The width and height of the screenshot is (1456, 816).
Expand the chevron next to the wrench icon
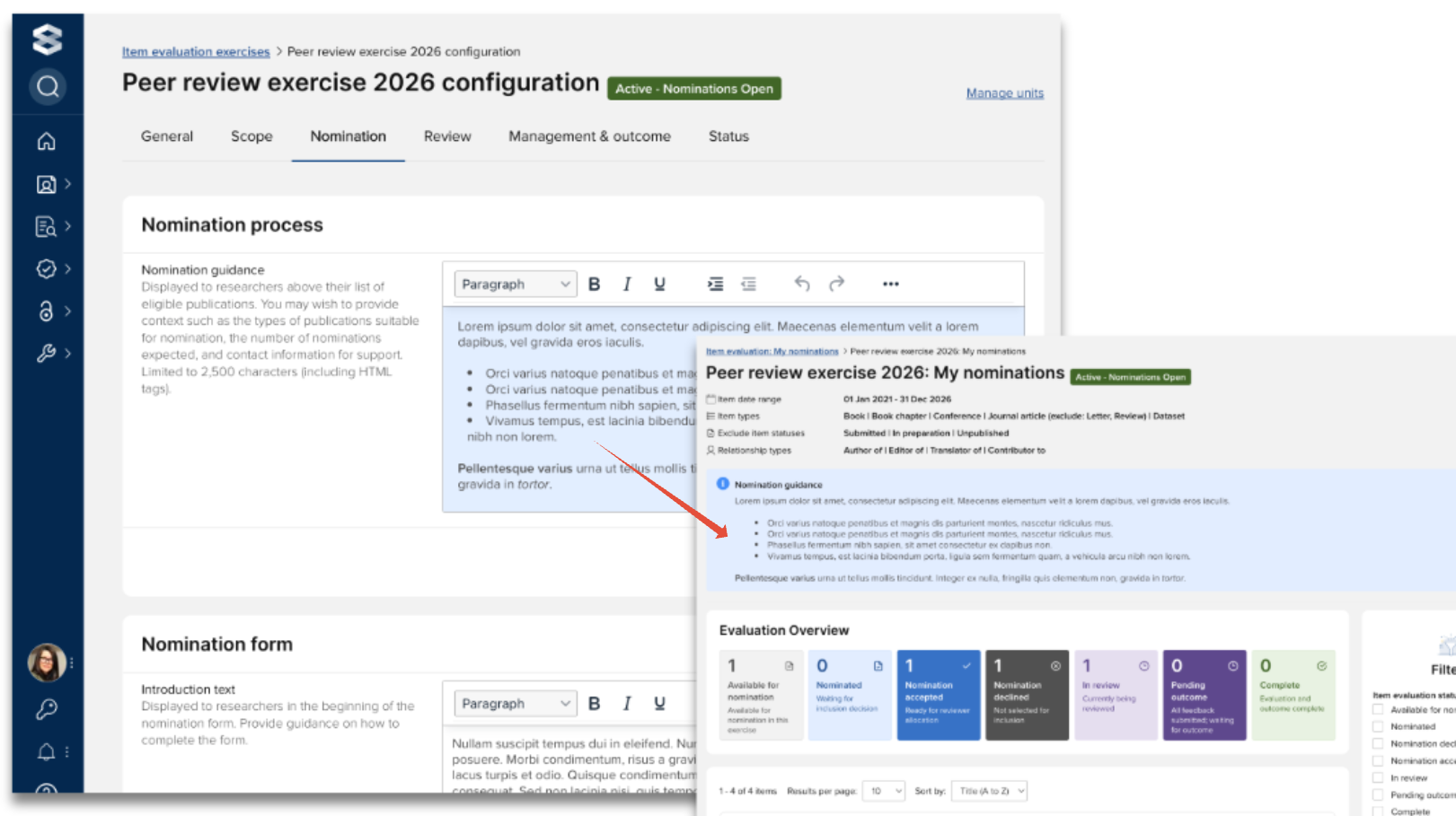tap(68, 354)
